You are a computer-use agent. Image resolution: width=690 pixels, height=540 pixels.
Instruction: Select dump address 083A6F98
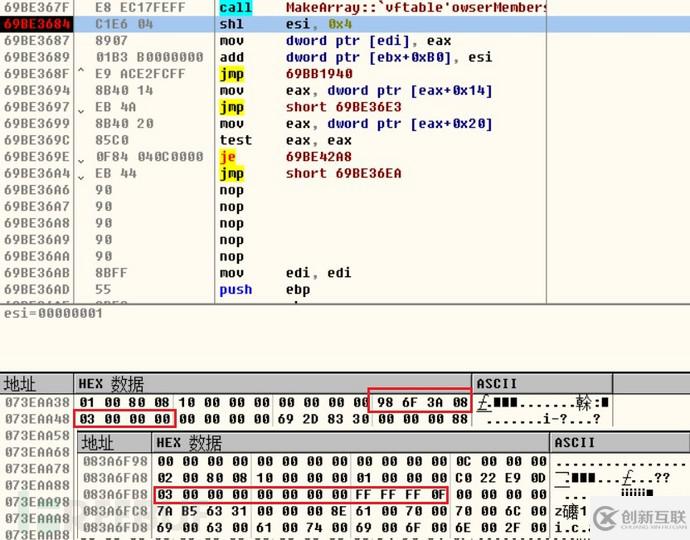coord(115,461)
